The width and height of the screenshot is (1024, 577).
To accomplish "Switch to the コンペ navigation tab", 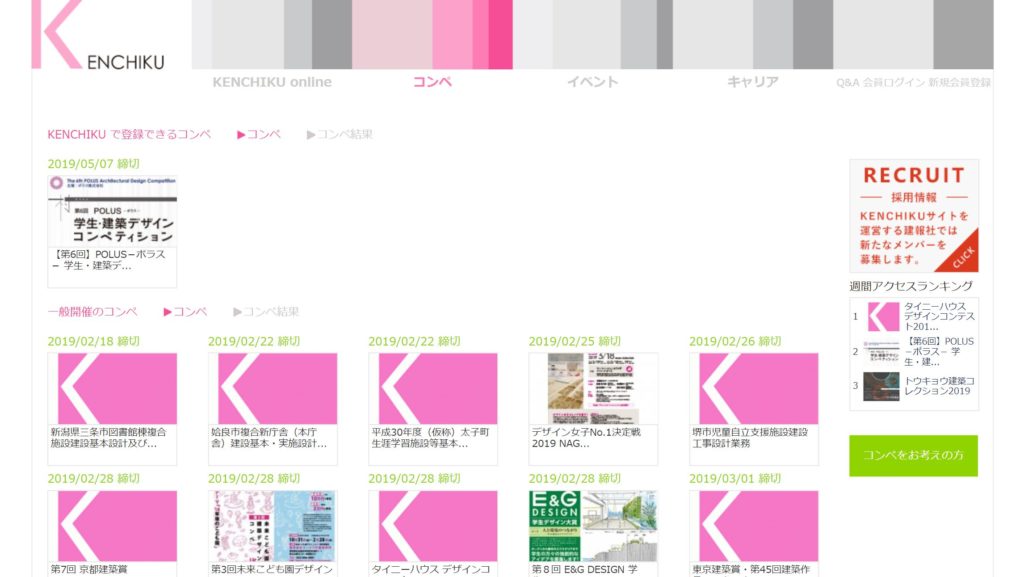I will click(x=433, y=82).
